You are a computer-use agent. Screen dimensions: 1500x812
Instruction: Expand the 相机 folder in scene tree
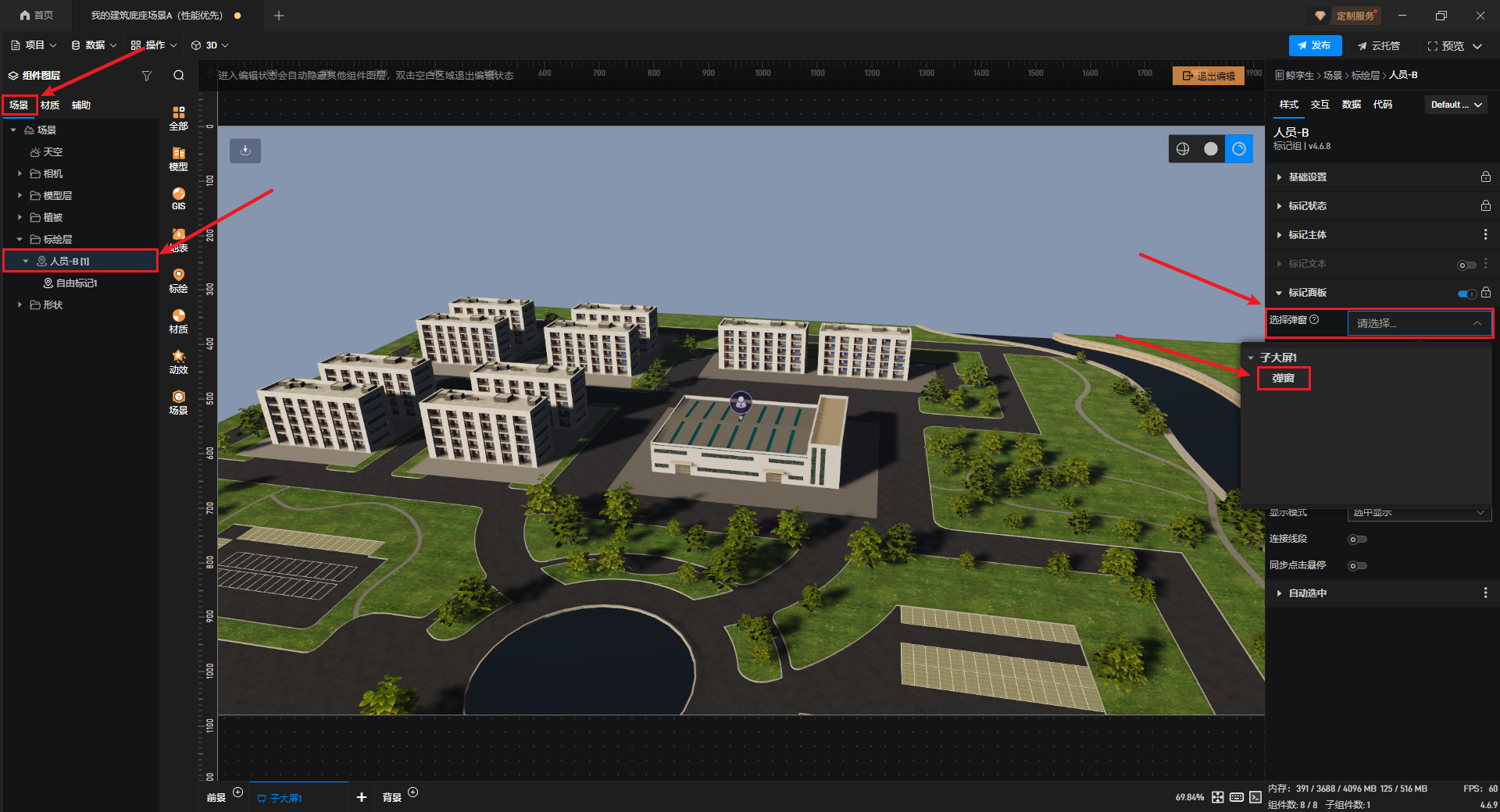[20, 173]
